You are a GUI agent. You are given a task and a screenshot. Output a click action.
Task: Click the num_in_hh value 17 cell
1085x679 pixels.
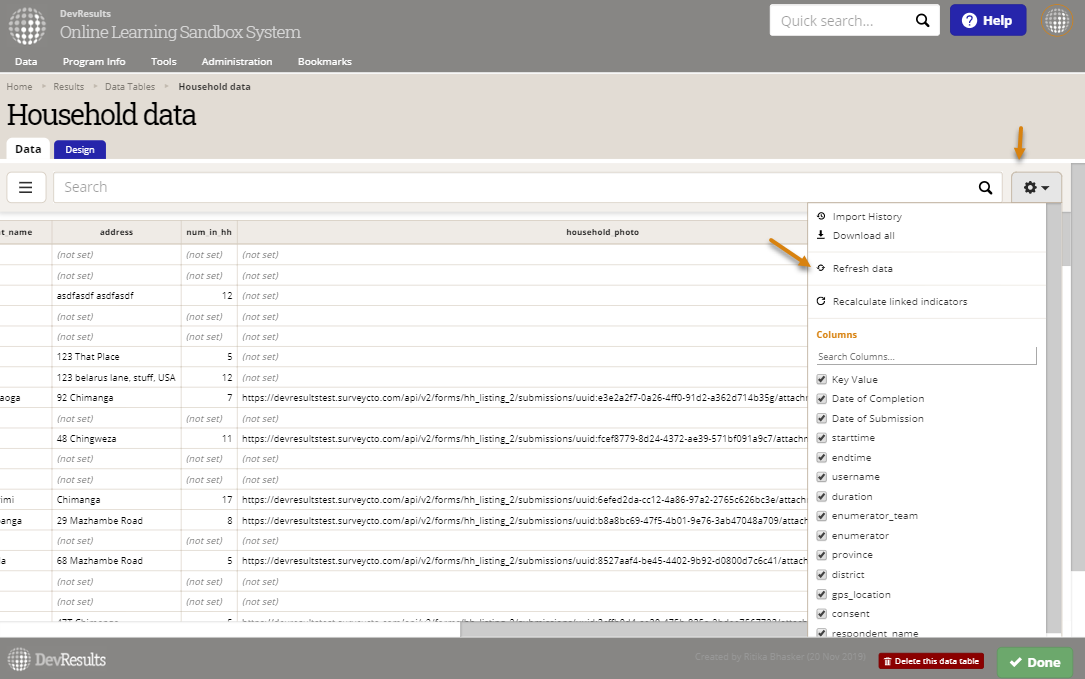209,500
